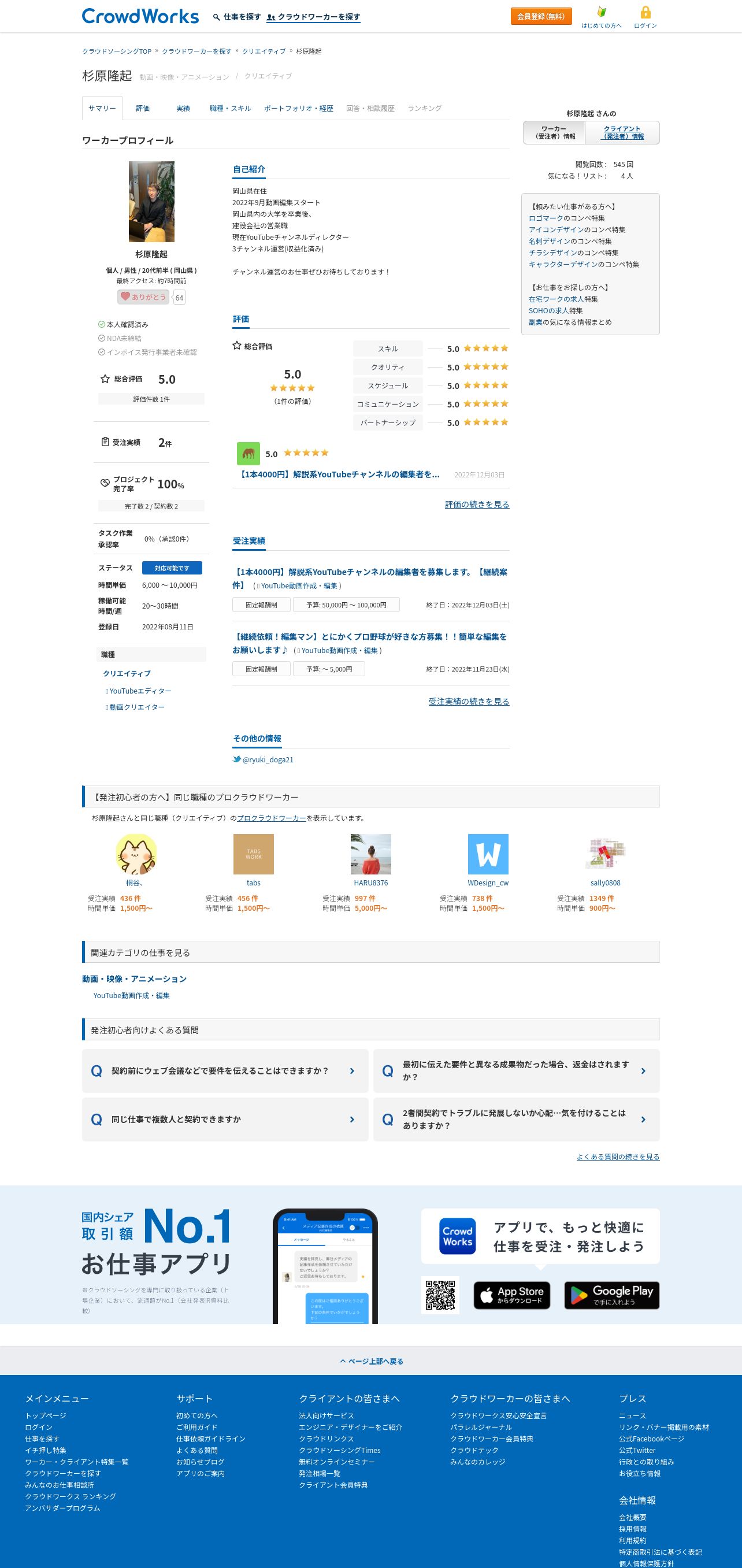Switch to the ポートフォリオ・経歴 tab
The height and width of the screenshot is (1568, 742).
[298, 108]
